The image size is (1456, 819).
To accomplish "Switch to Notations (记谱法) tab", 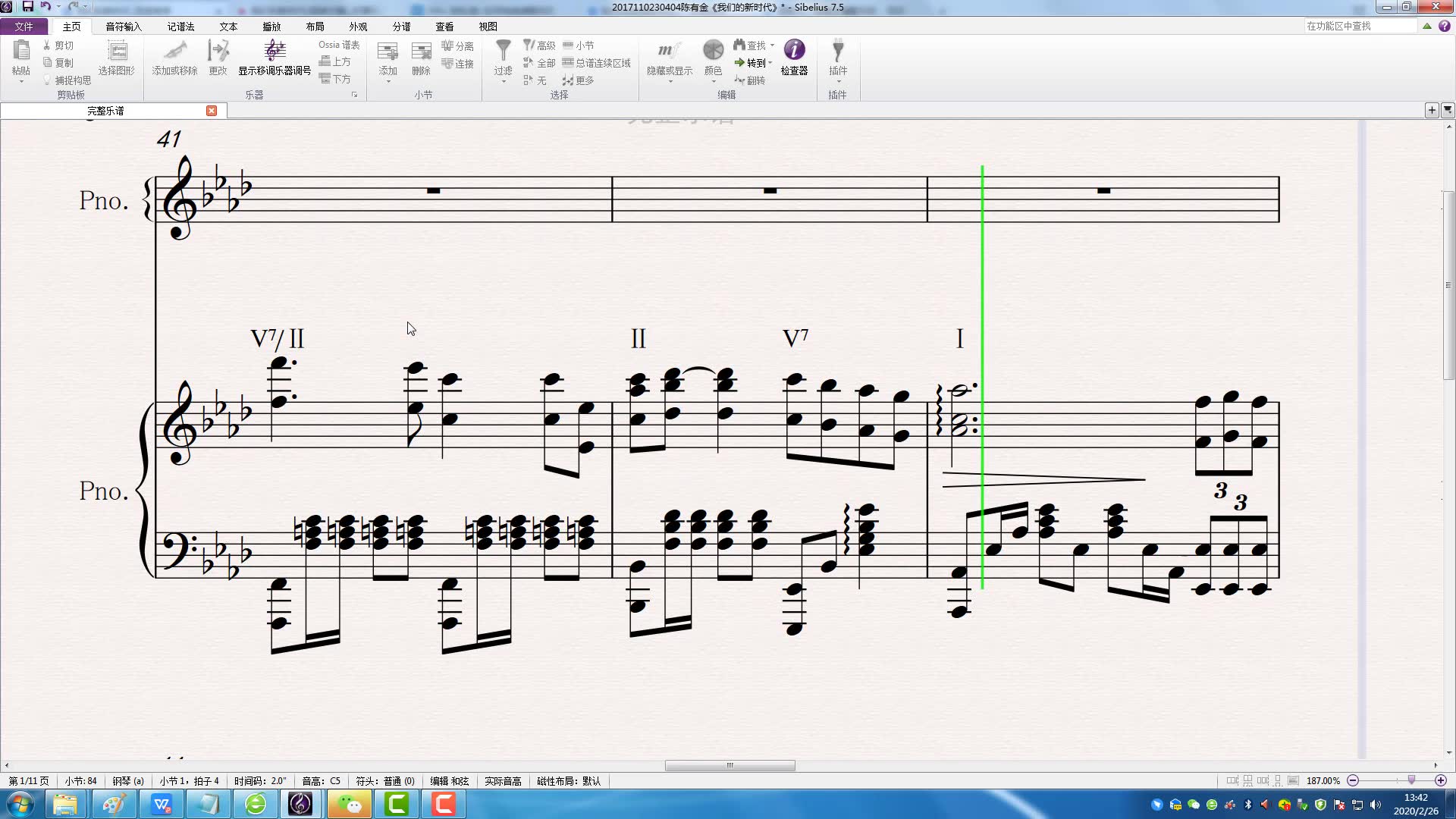I will 180,27.
